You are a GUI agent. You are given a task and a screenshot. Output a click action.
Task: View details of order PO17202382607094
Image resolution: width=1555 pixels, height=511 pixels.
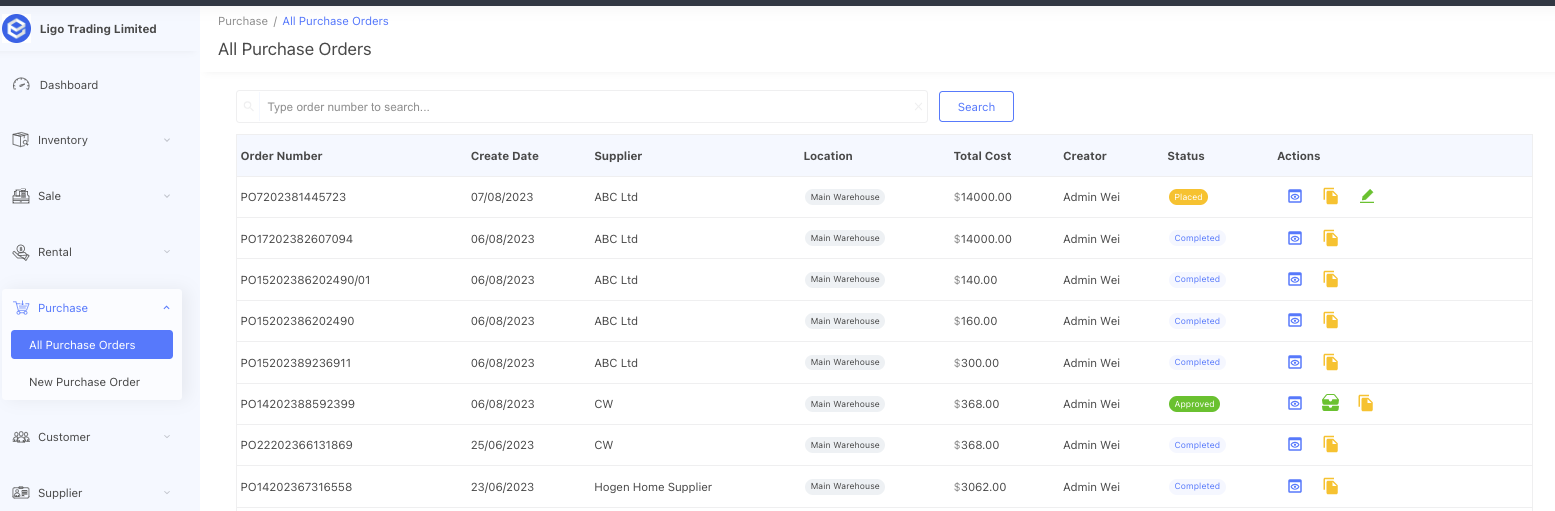(x=1294, y=238)
